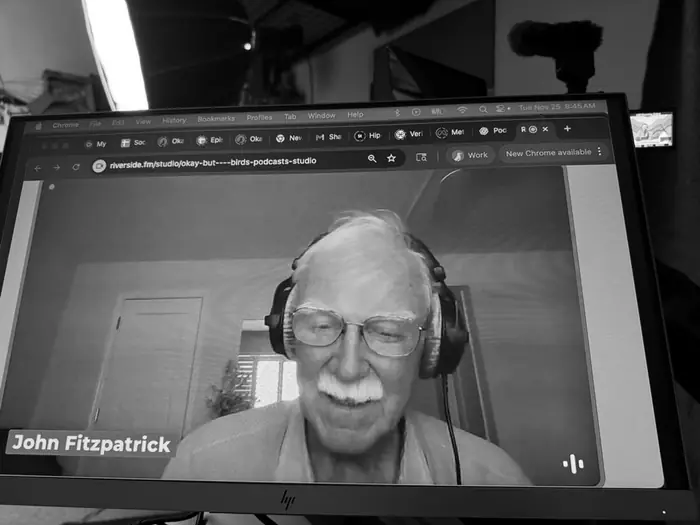This screenshot has width=700, height=525.
Task: Open the Bookmarks menu
Action: [216, 119]
